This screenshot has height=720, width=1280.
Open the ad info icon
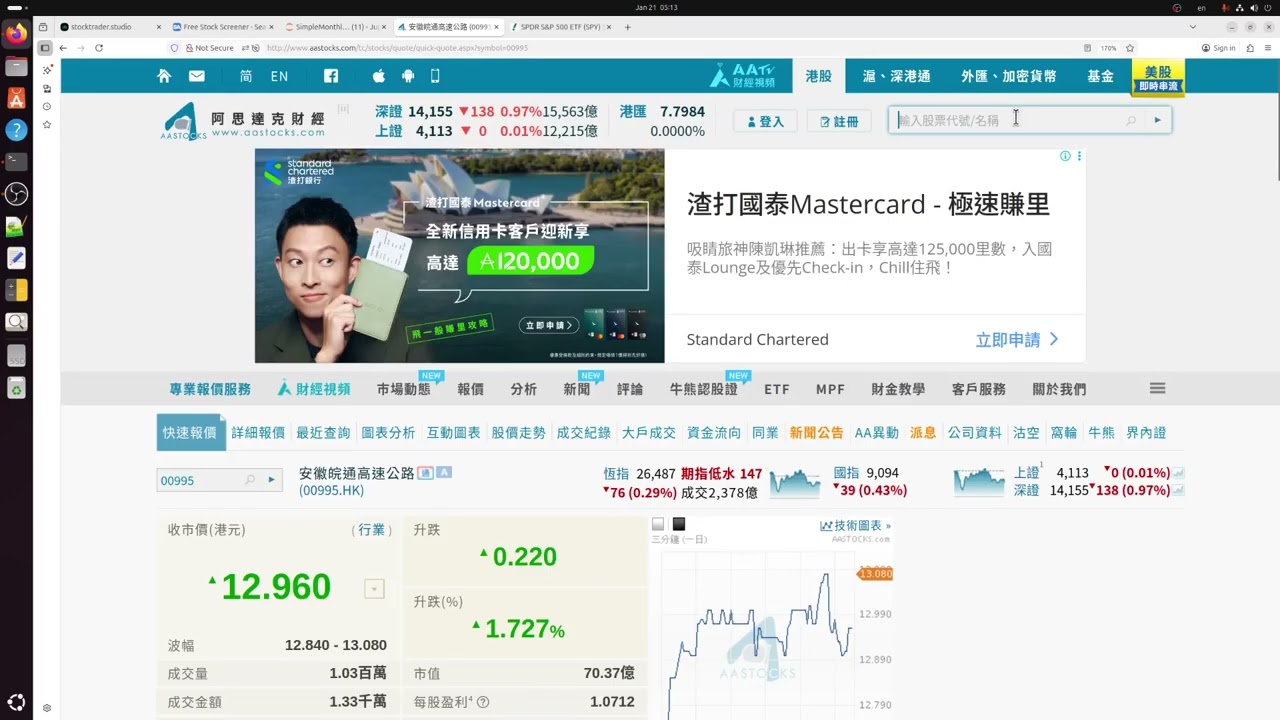pyautogui.click(x=1065, y=156)
